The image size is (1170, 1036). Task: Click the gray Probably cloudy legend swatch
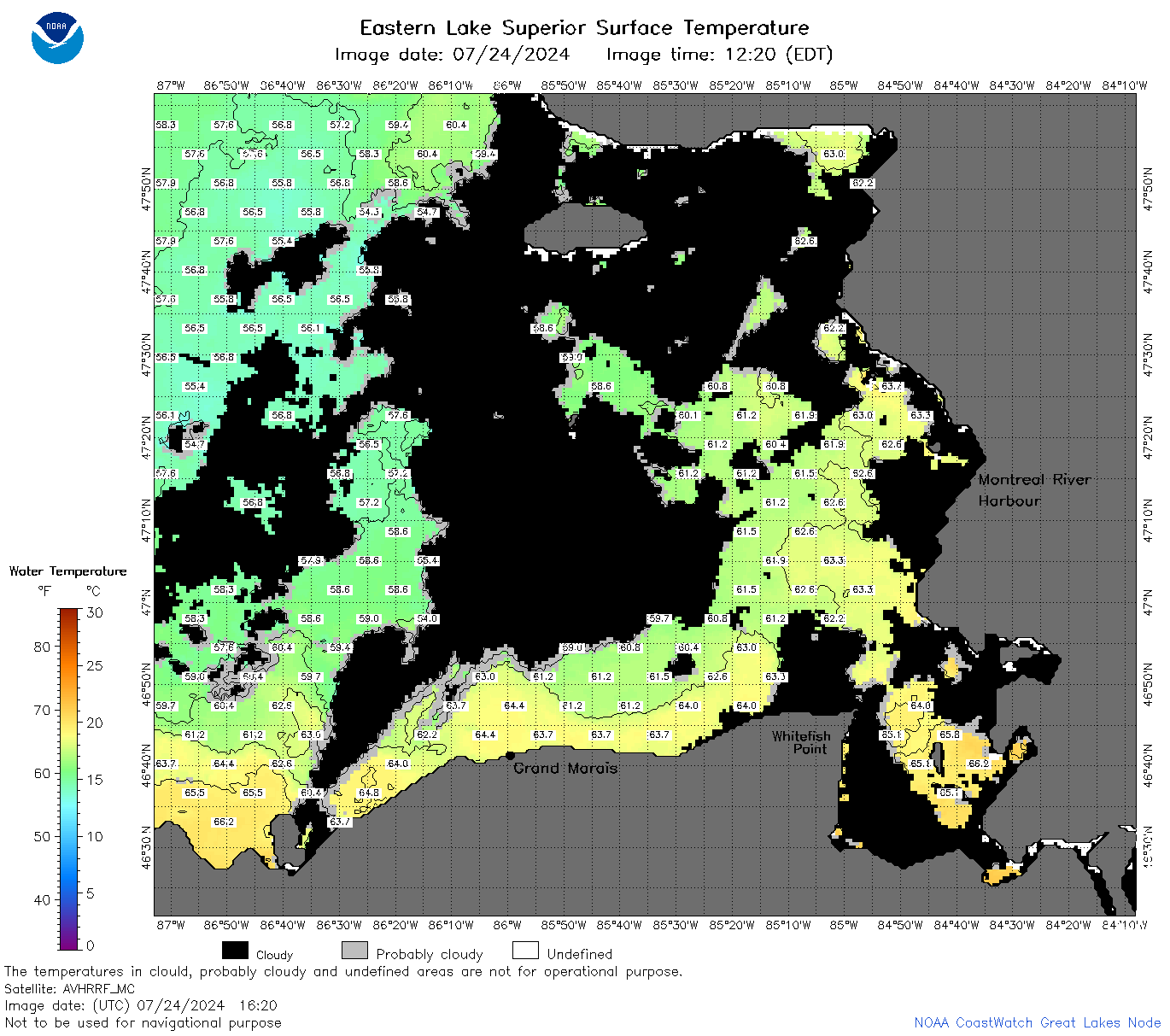(354, 951)
